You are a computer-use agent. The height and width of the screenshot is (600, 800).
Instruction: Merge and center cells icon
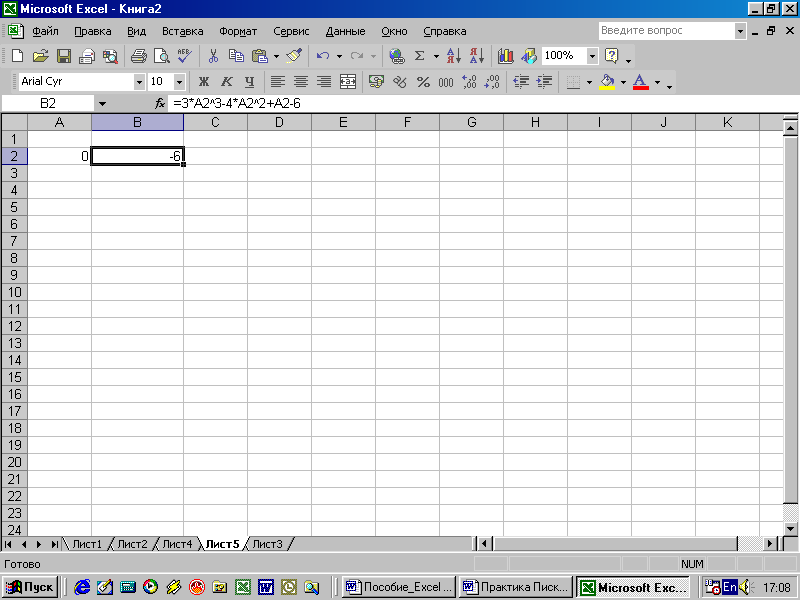coord(347,82)
